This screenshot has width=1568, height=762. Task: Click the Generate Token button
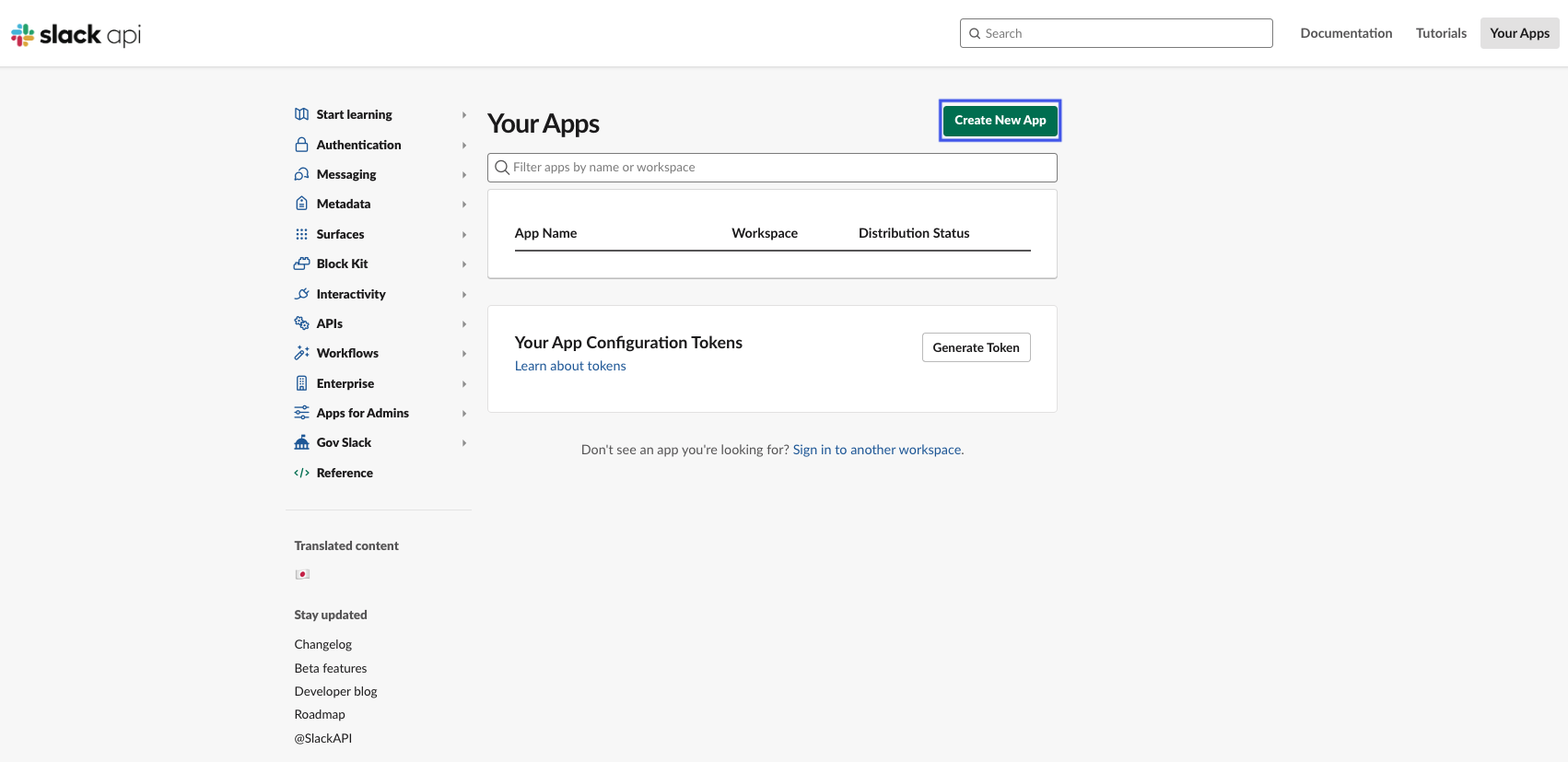point(976,347)
